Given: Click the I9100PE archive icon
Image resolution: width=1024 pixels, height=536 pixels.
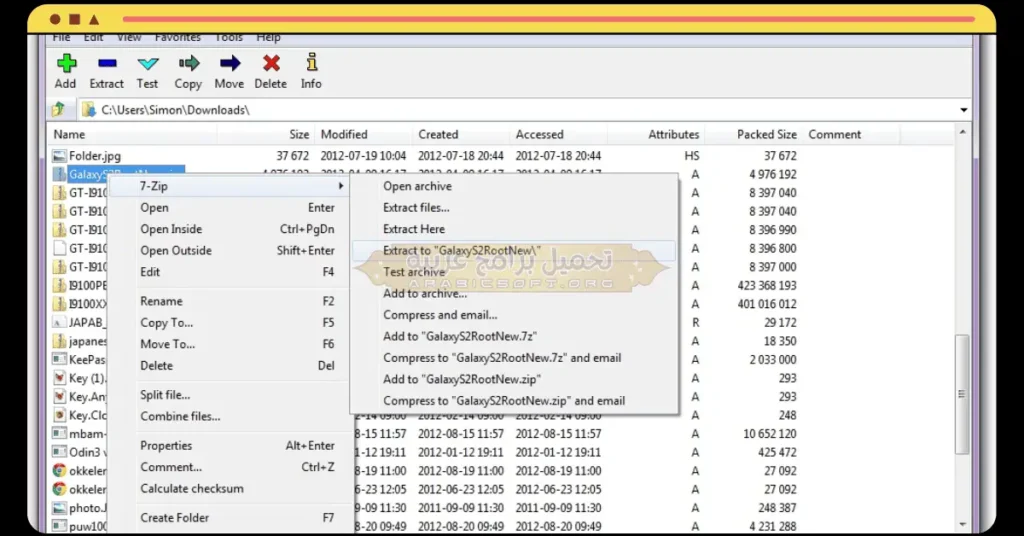Looking at the screenshot, I should coord(59,285).
